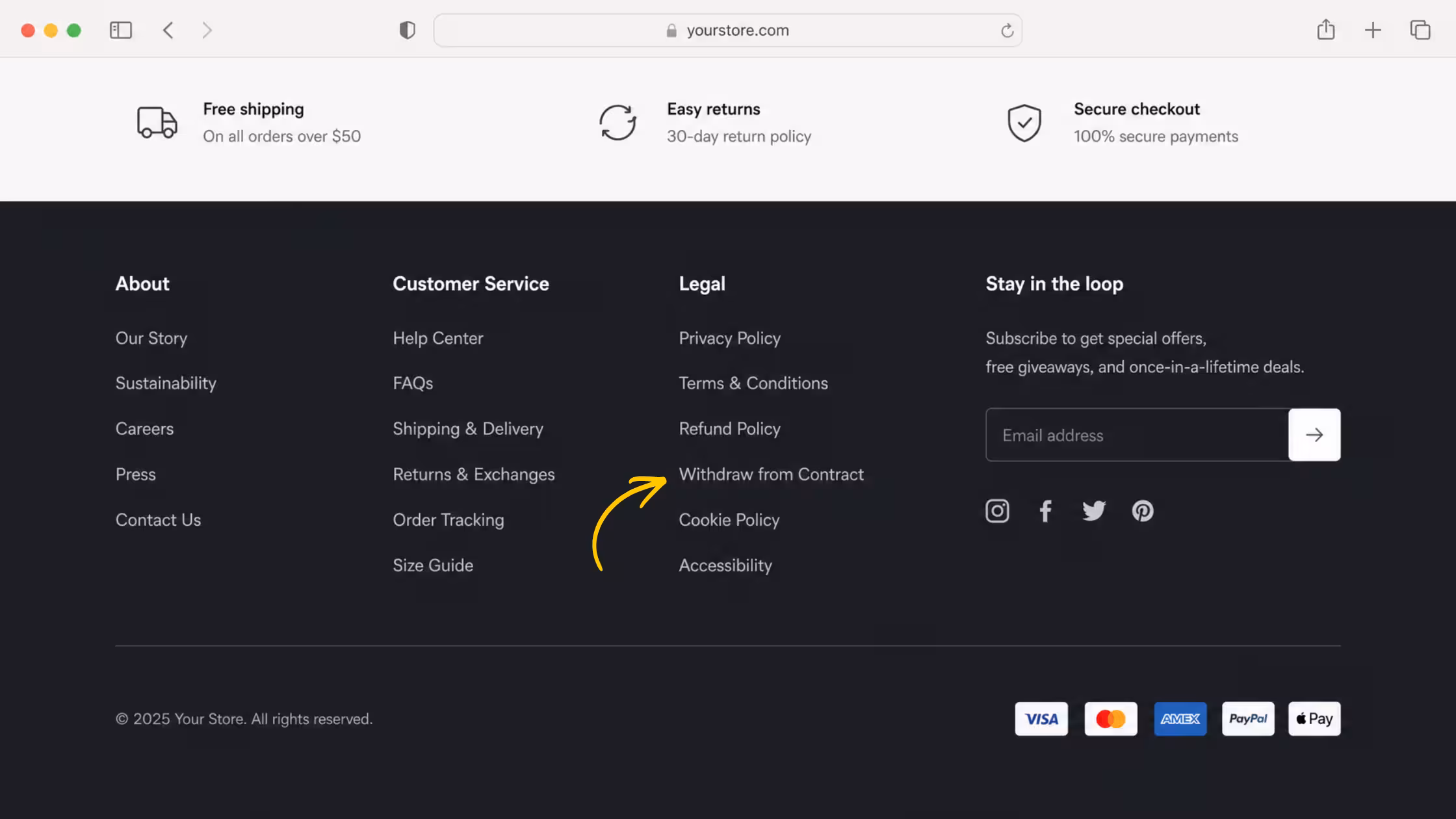The height and width of the screenshot is (819, 1456).
Task: Open the Cookie Policy link
Action: click(x=729, y=520)
